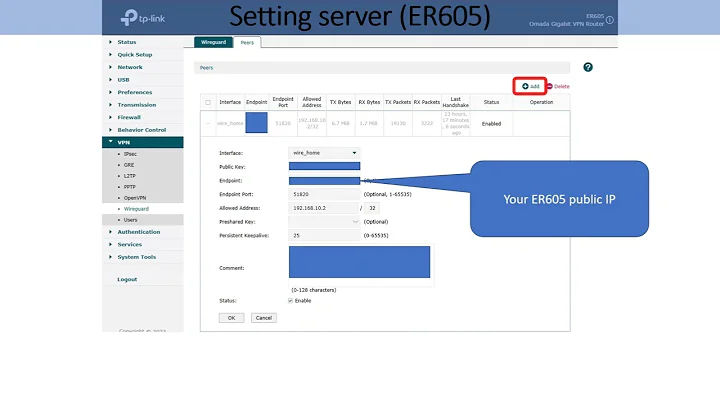Image resolution: width=720 pixels, height=404 pixels.
Task: Open the Wireguard submenu item
Action: point(136,209)
